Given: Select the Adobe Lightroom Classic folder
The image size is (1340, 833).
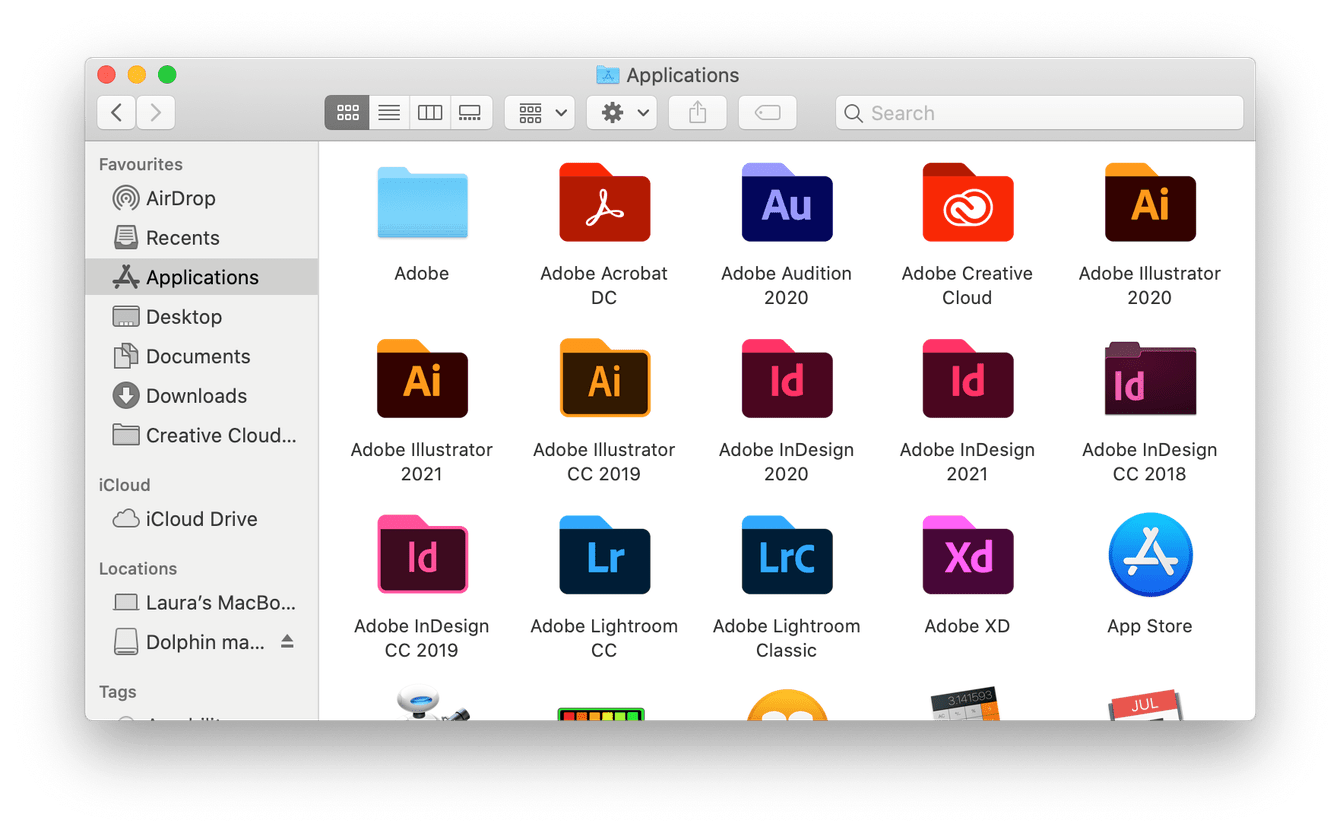Looking at the screenshot, I should pos(786,555).
